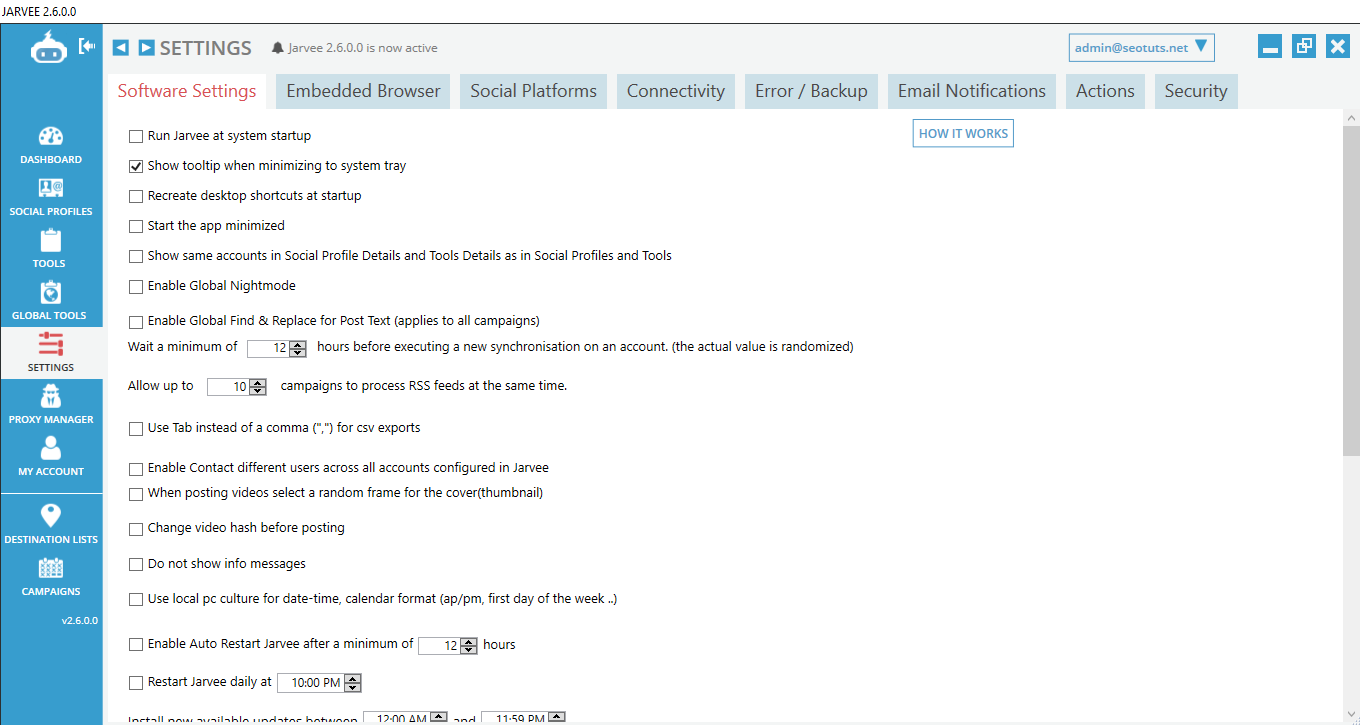Open the Security tab

[1196, 91]
